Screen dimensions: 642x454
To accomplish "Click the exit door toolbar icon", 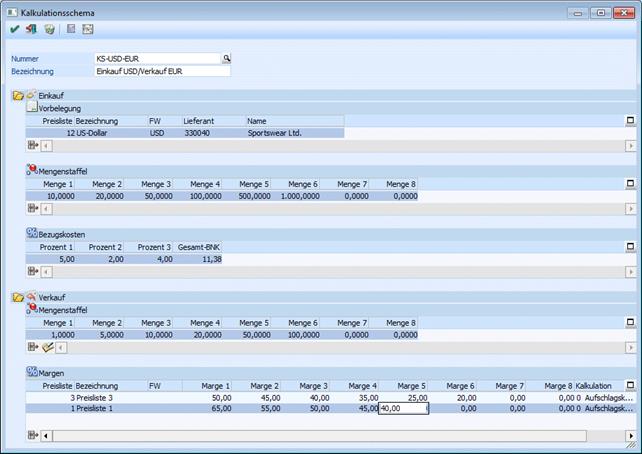I will 31,30.
